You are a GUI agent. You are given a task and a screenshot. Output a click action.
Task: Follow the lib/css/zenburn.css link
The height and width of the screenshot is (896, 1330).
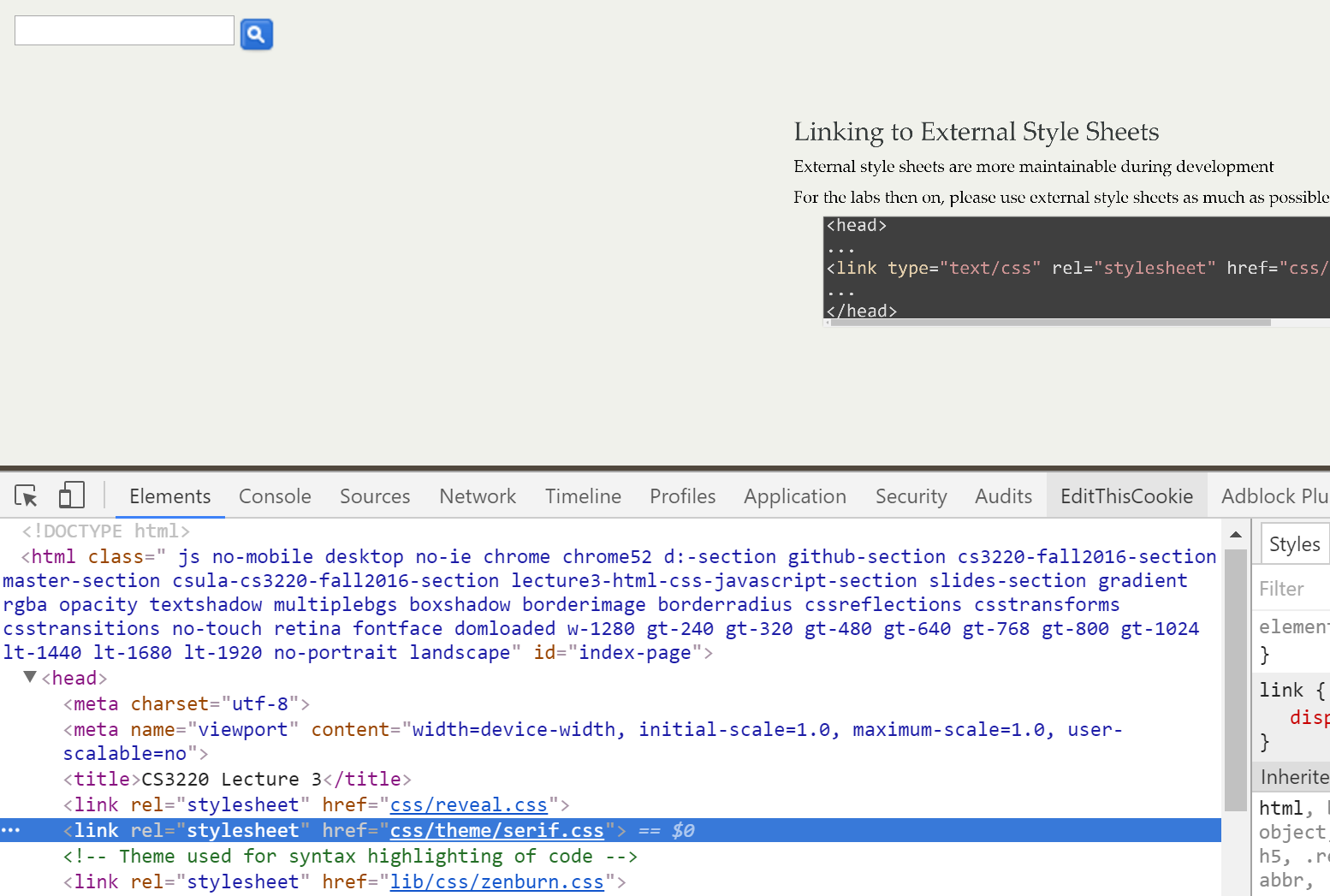pos(496,882)
